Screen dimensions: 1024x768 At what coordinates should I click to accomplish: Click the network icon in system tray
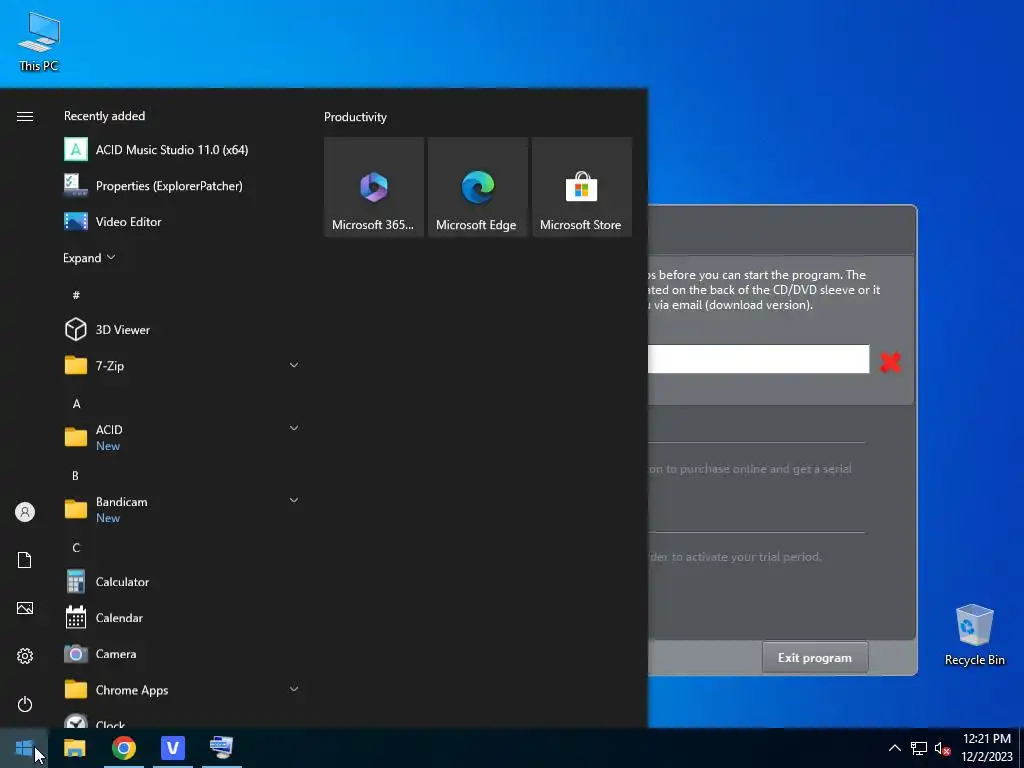click(919, 748)
